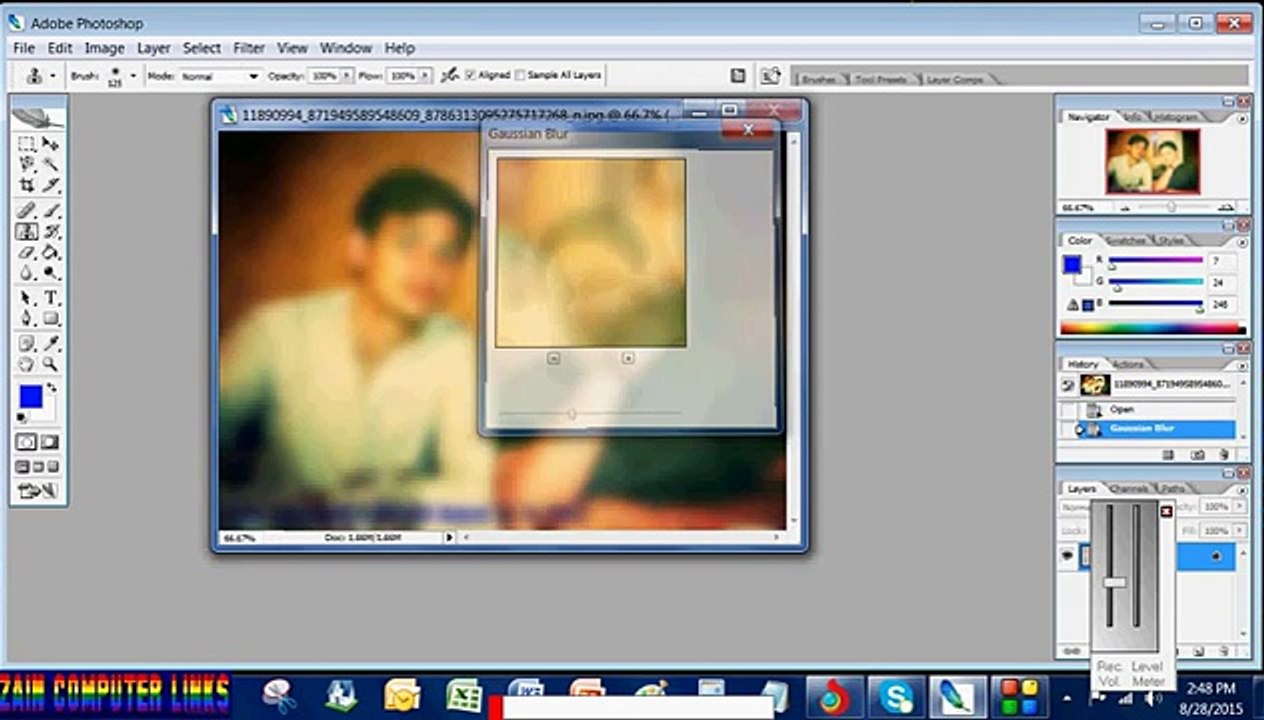This screenshot has width=1264, height=720.
Task: Open the Layer menu
Action: (154, 48)
